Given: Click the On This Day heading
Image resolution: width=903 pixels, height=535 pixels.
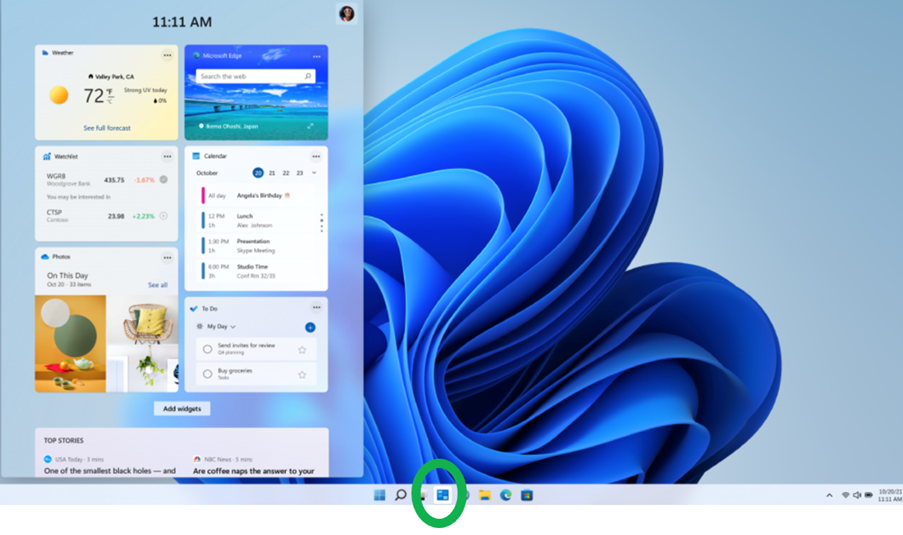Looking at the screenshot, I should [x=67, y=275].
